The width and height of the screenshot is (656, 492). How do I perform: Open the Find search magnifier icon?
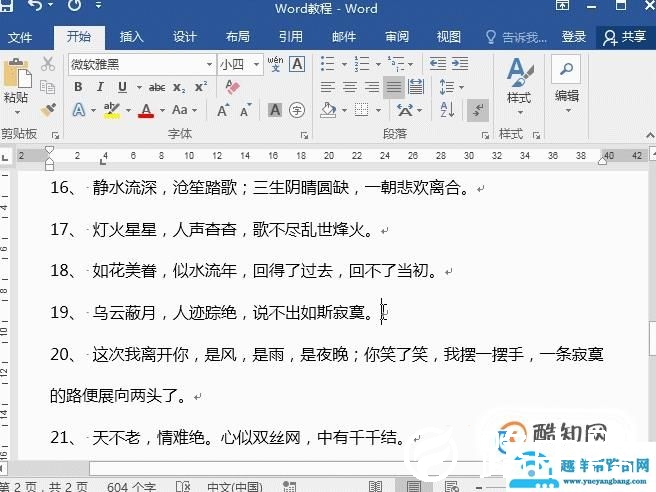(566, 68)
